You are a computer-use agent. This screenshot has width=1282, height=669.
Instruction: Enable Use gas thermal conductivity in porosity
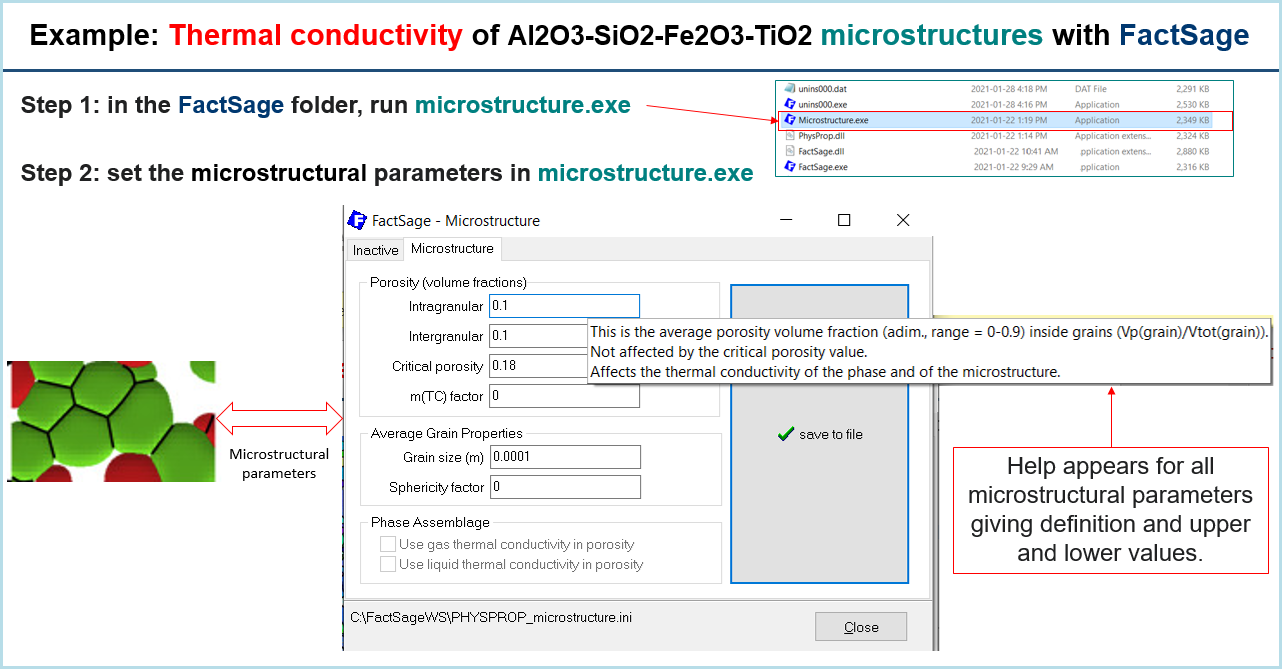(388, 545)
